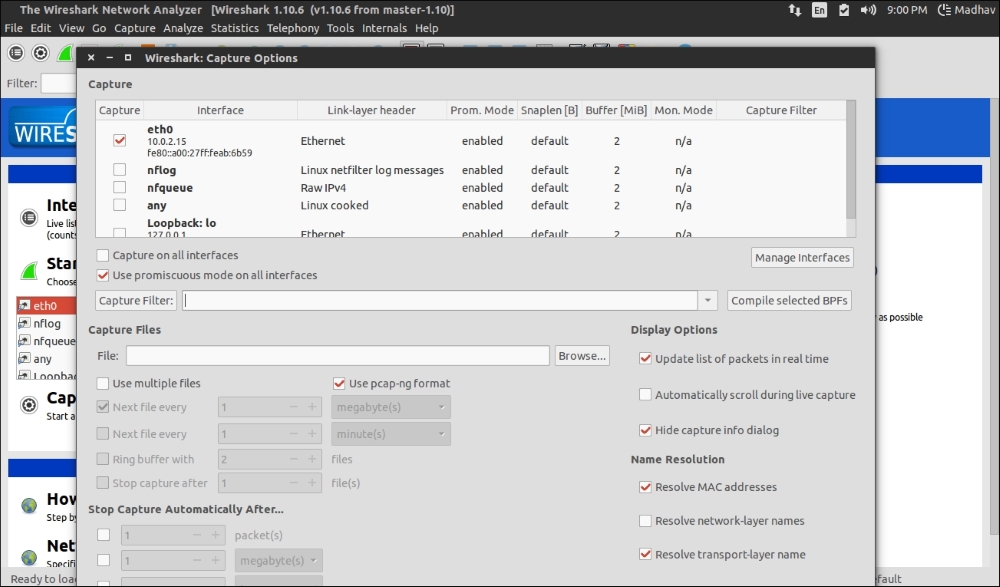Screen dimensions: 1000x587
Task: Open the Madhav user session menu
Action: pyautogui.click(x=966, y=10)
